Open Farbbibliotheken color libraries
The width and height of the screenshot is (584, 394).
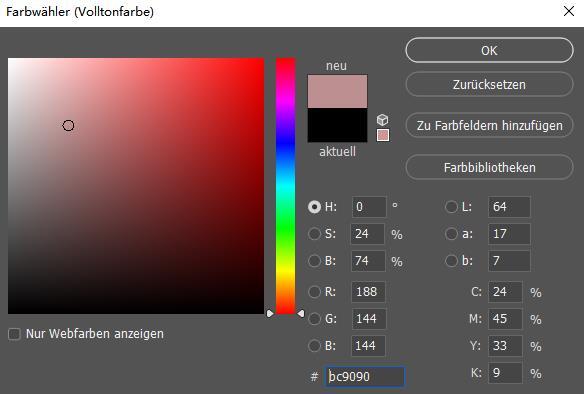[x=489, y=168]
